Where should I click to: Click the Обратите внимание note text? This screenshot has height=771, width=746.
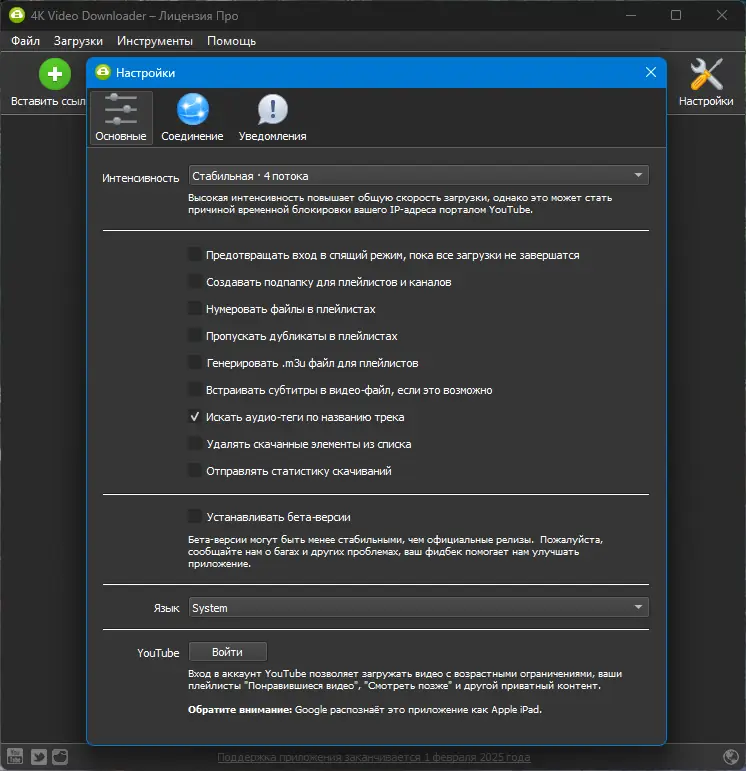click(x=365, y=710)
